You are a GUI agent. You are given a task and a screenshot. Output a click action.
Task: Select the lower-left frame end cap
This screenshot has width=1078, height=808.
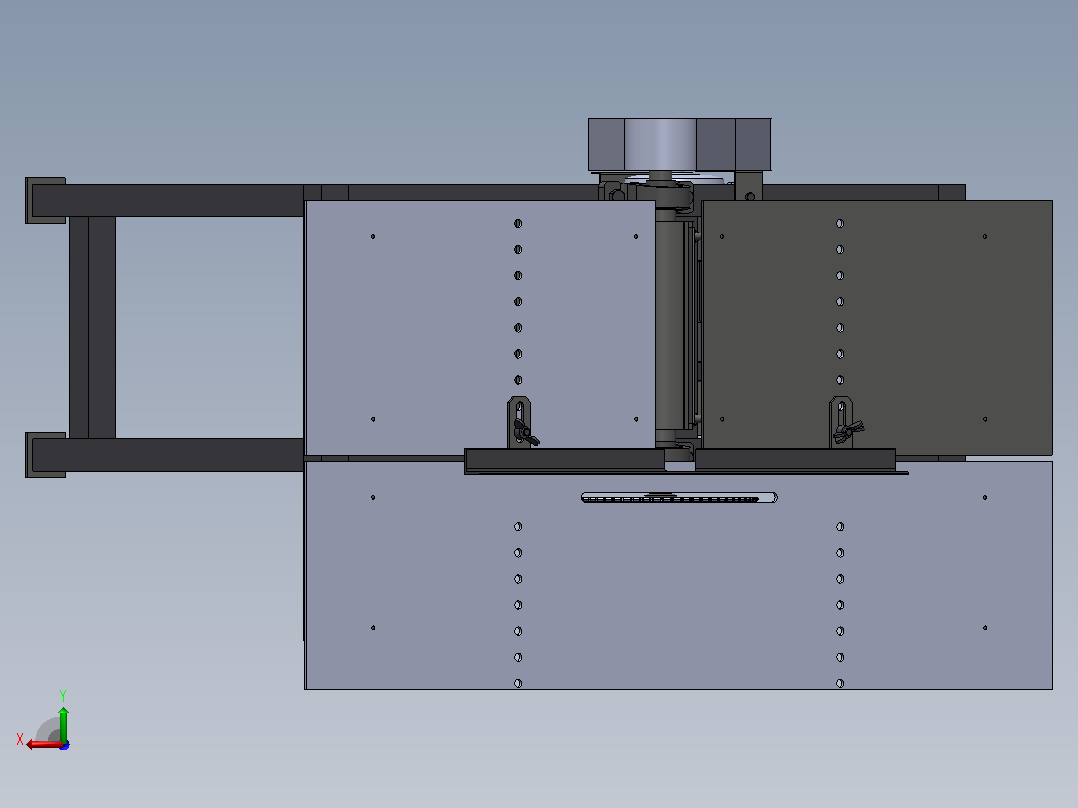point(45,455)
